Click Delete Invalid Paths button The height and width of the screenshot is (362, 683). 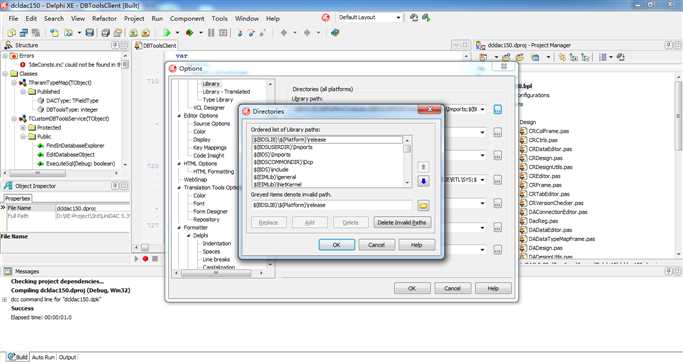click(402, 222)
